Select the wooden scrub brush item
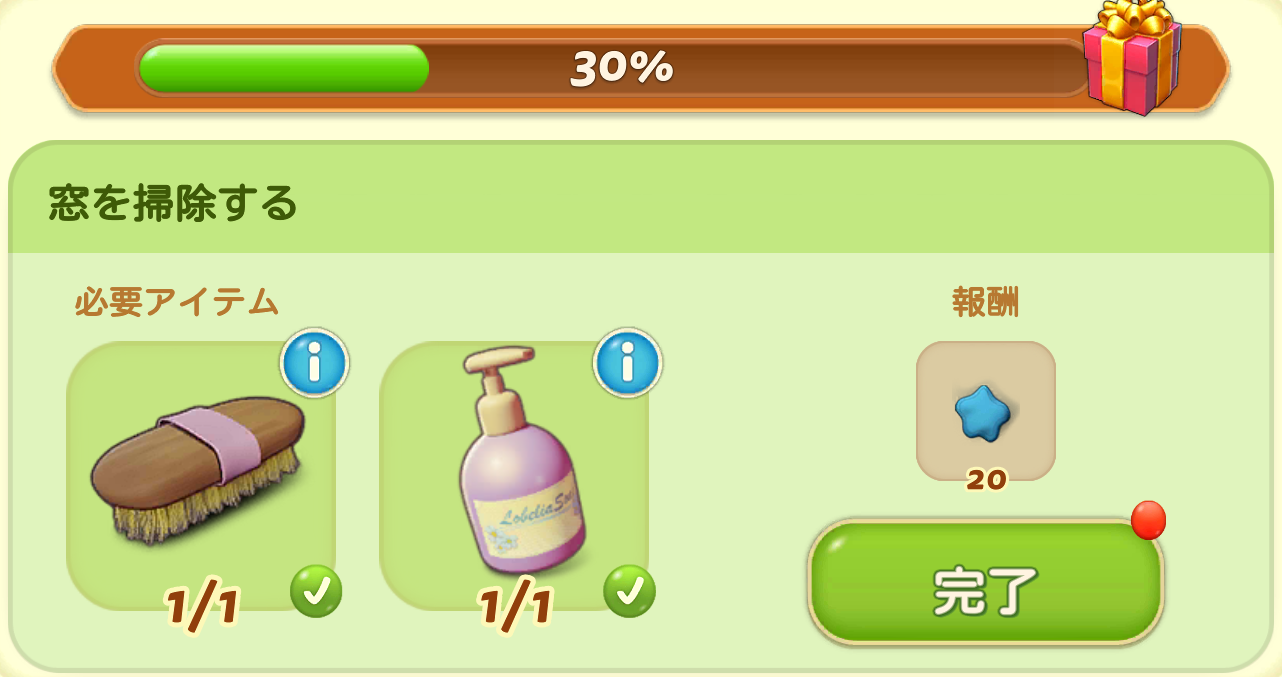Screen dimensions: 1282x677 [x=197, y=469]
